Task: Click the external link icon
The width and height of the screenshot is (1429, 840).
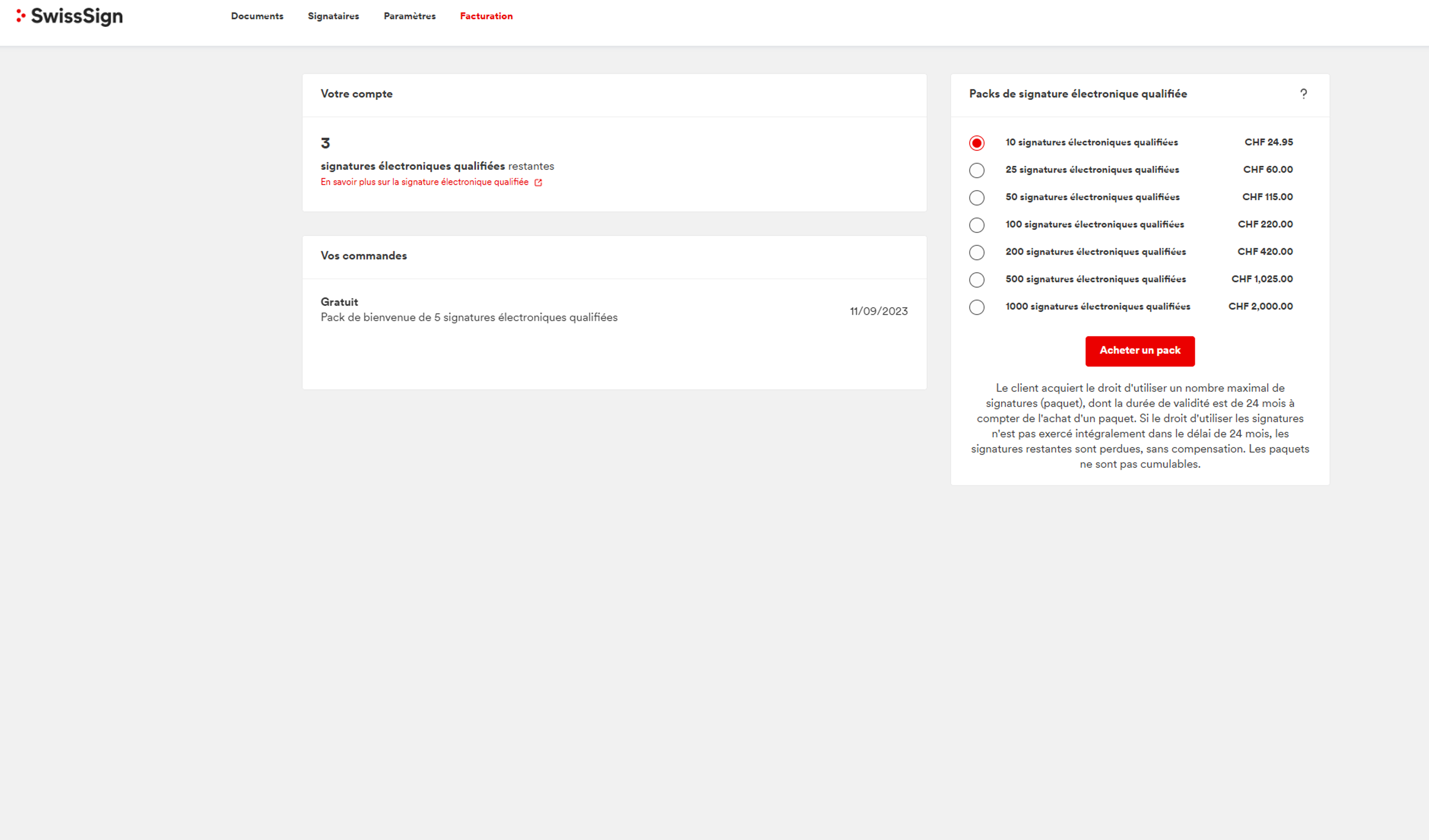Action: tap(538, 183)
